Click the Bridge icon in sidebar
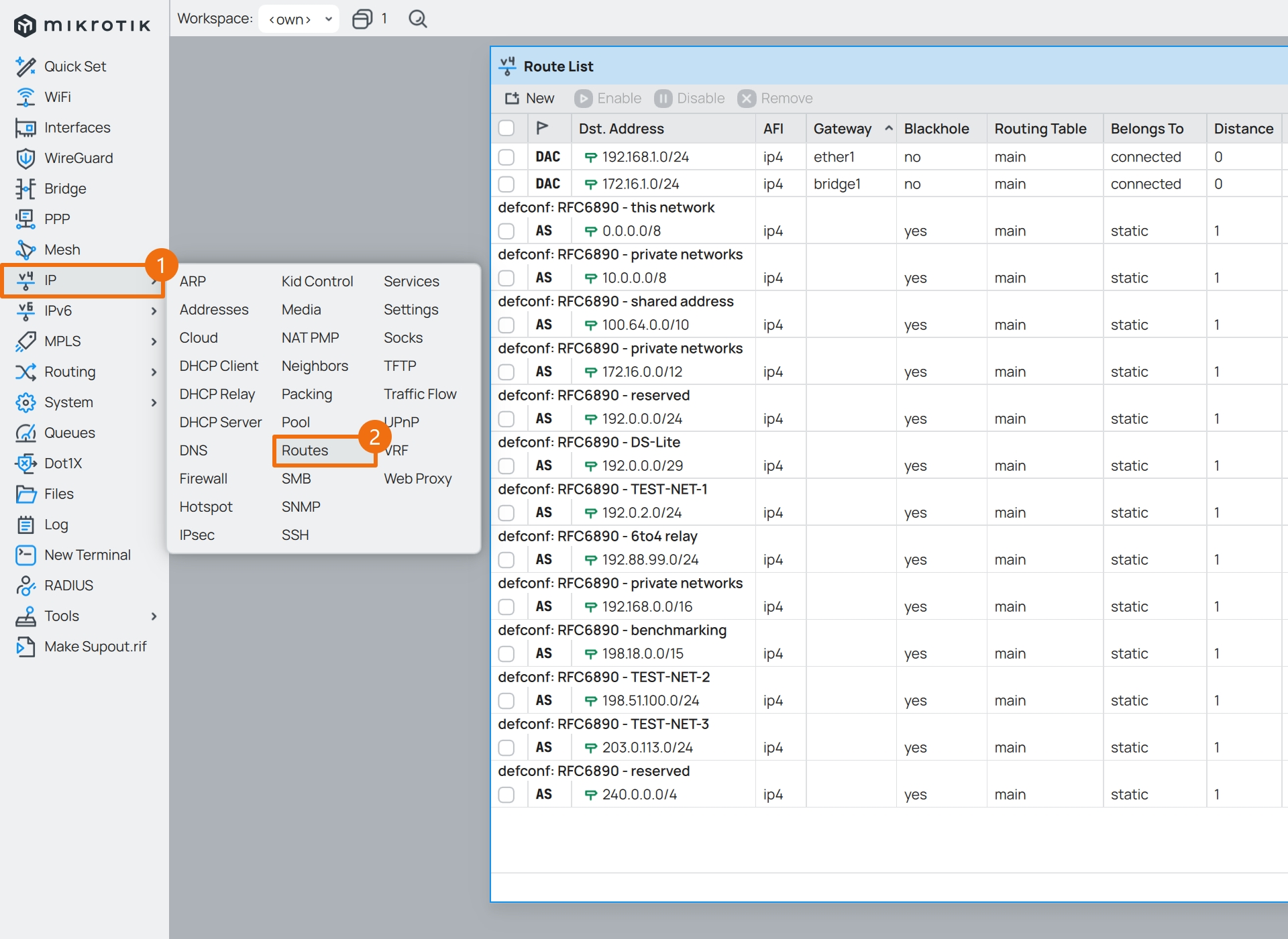This screenshot has height=939, width=1288. [x=25, y=188]
